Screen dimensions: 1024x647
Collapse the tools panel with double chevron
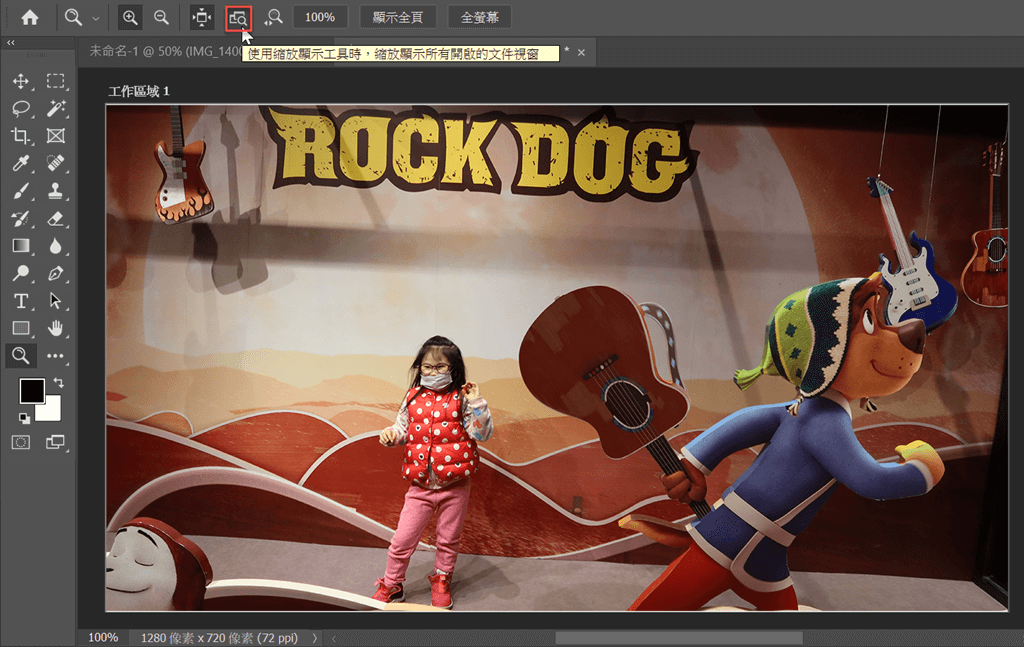click(10, 42)
